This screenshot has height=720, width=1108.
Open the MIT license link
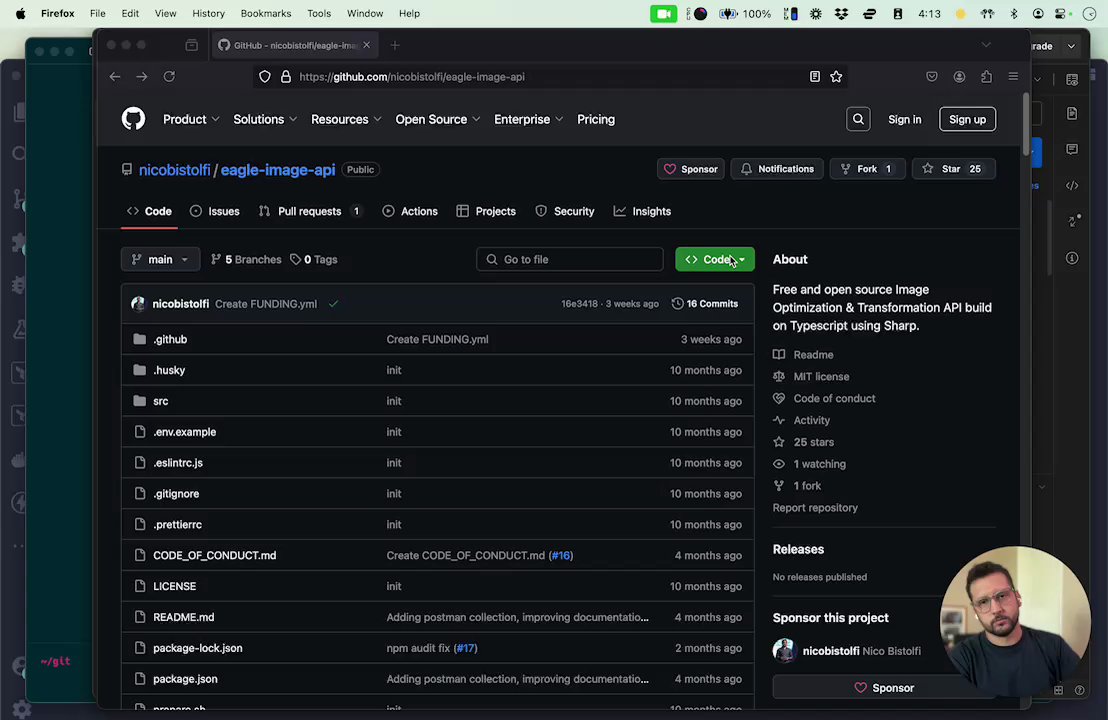tap(821, 377)
